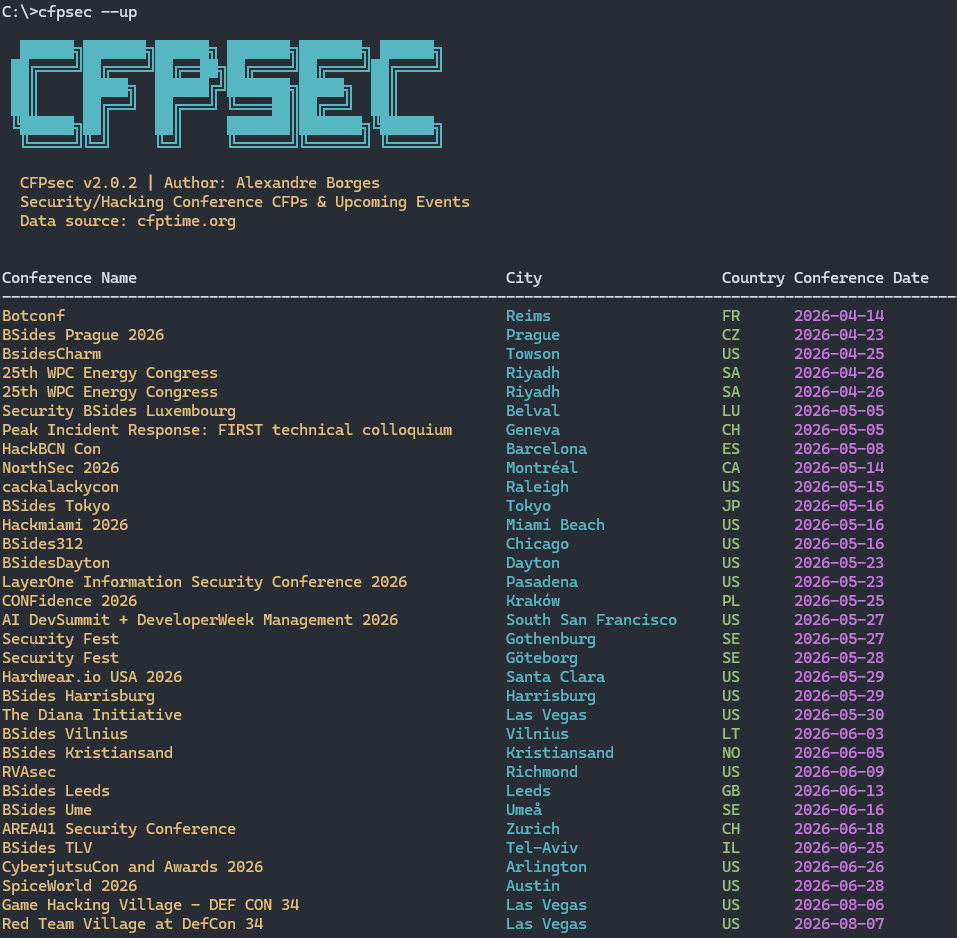The image size is (957, 938).
Task: Click the Game Hacking Village entry
Action: click(149, 904)
